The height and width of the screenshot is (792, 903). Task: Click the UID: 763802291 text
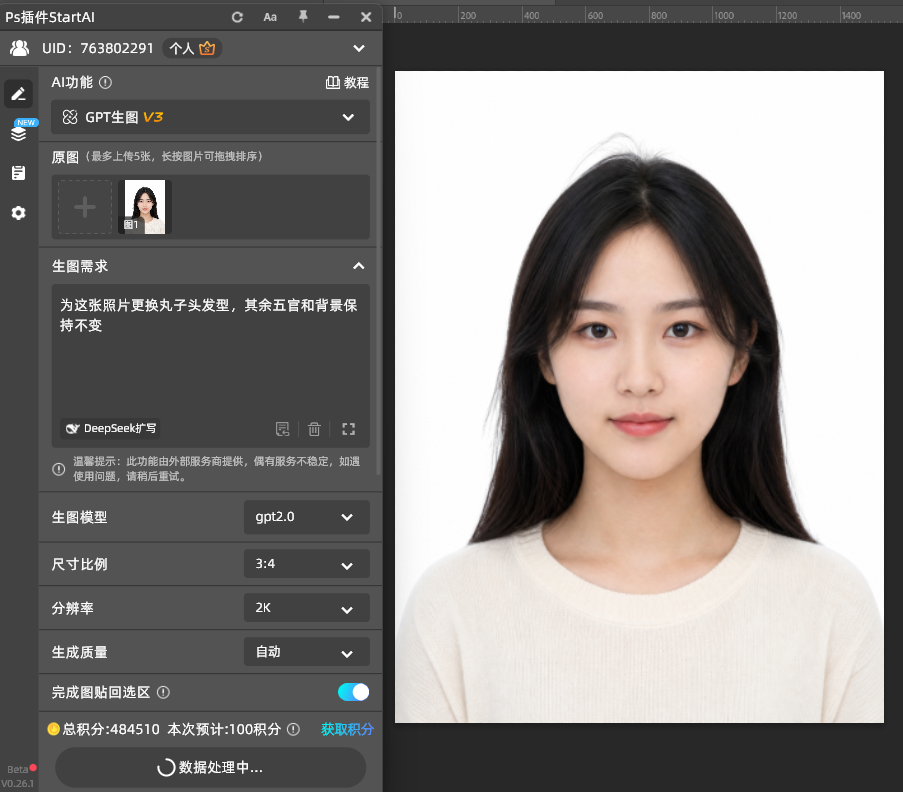(98, 48)
